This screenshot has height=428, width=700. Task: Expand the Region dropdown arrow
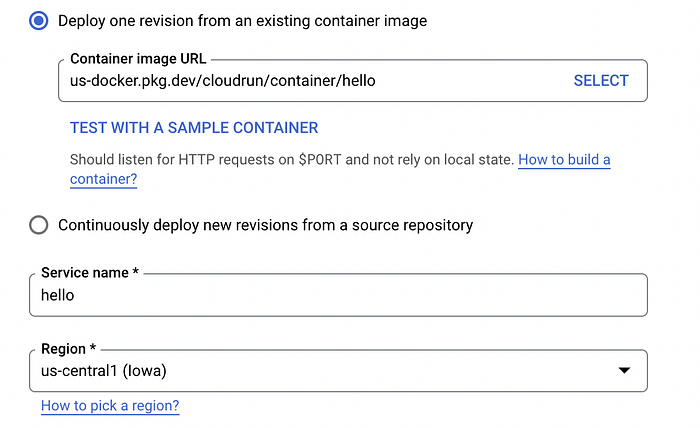click(624, 370)
